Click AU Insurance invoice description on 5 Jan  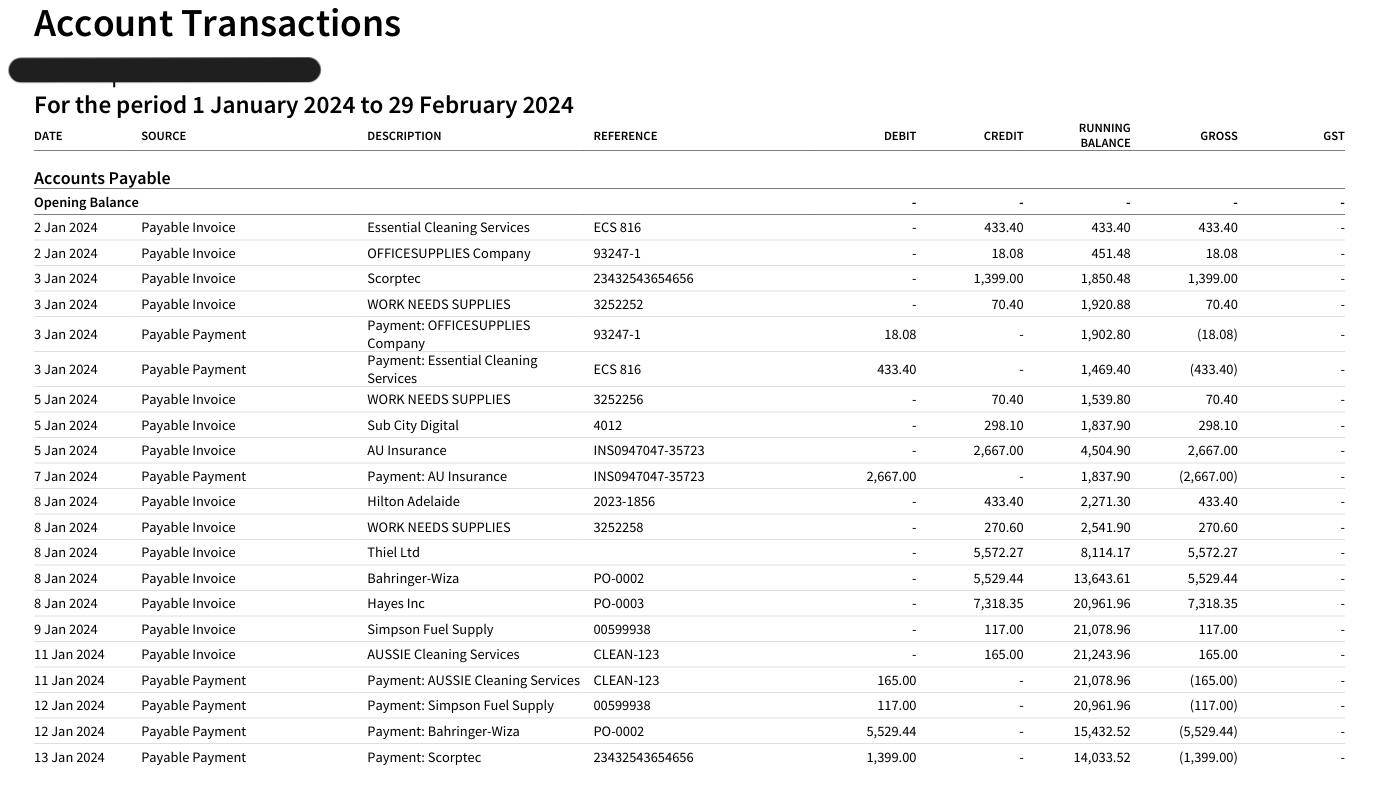point(407,451)
